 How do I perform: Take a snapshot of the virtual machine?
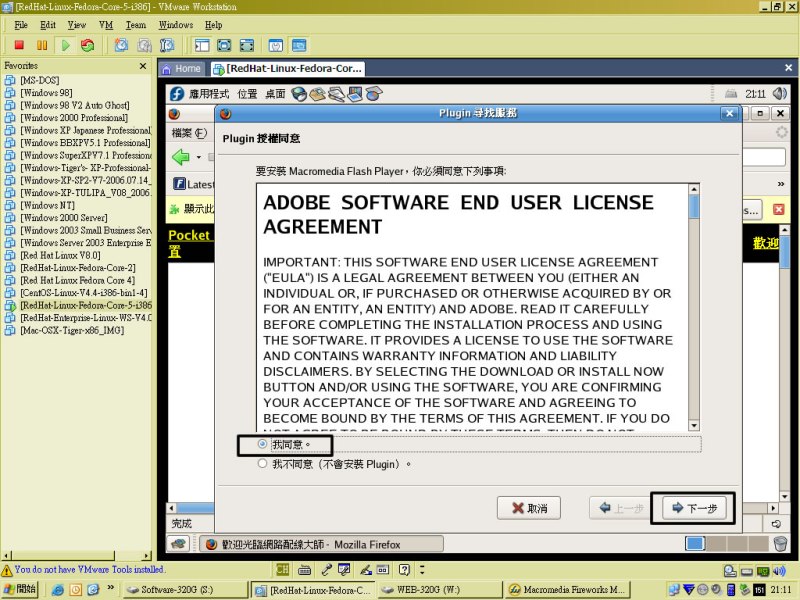point(121,45)
